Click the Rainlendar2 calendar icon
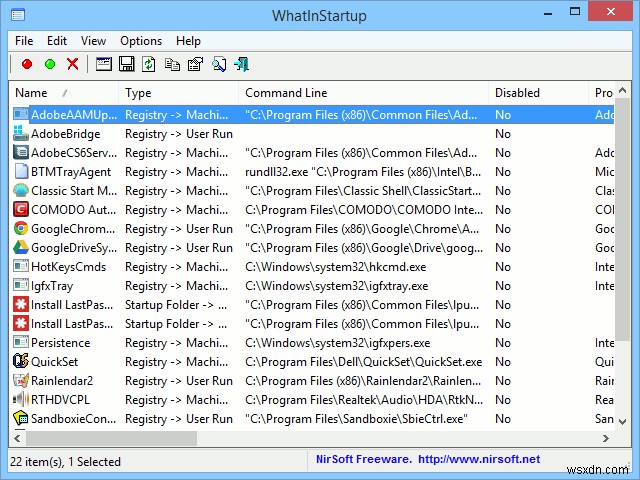The image size is (640, 480). [20, 380]
